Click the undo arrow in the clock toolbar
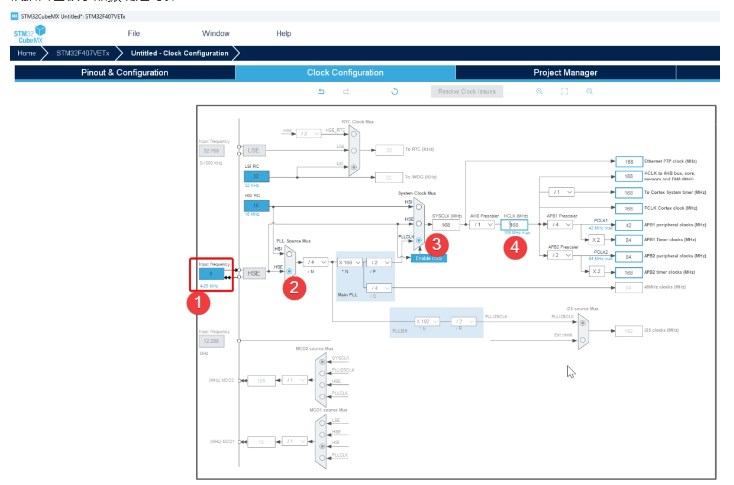This screenshot has height=485, width=734. (321, 91)
